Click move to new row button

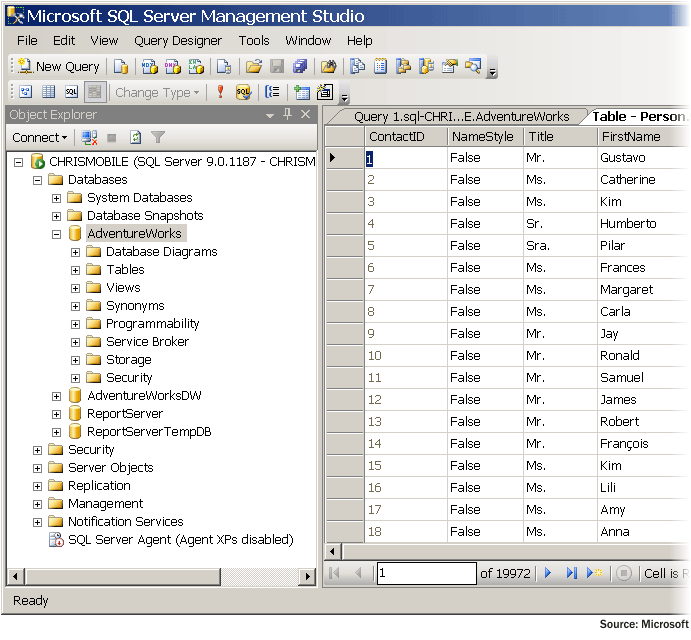[x=594, y=573]
